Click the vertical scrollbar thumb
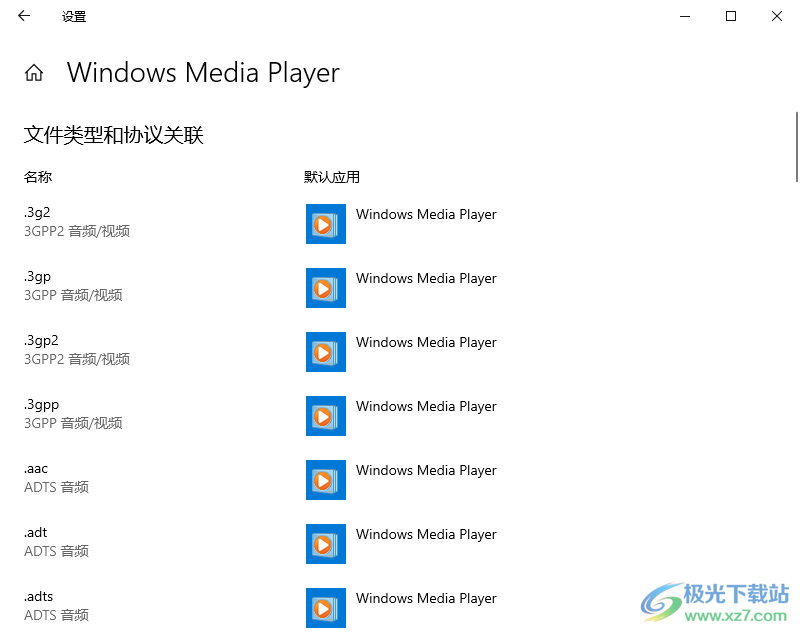Screen dimensions: 800x632 click(796, 147)
